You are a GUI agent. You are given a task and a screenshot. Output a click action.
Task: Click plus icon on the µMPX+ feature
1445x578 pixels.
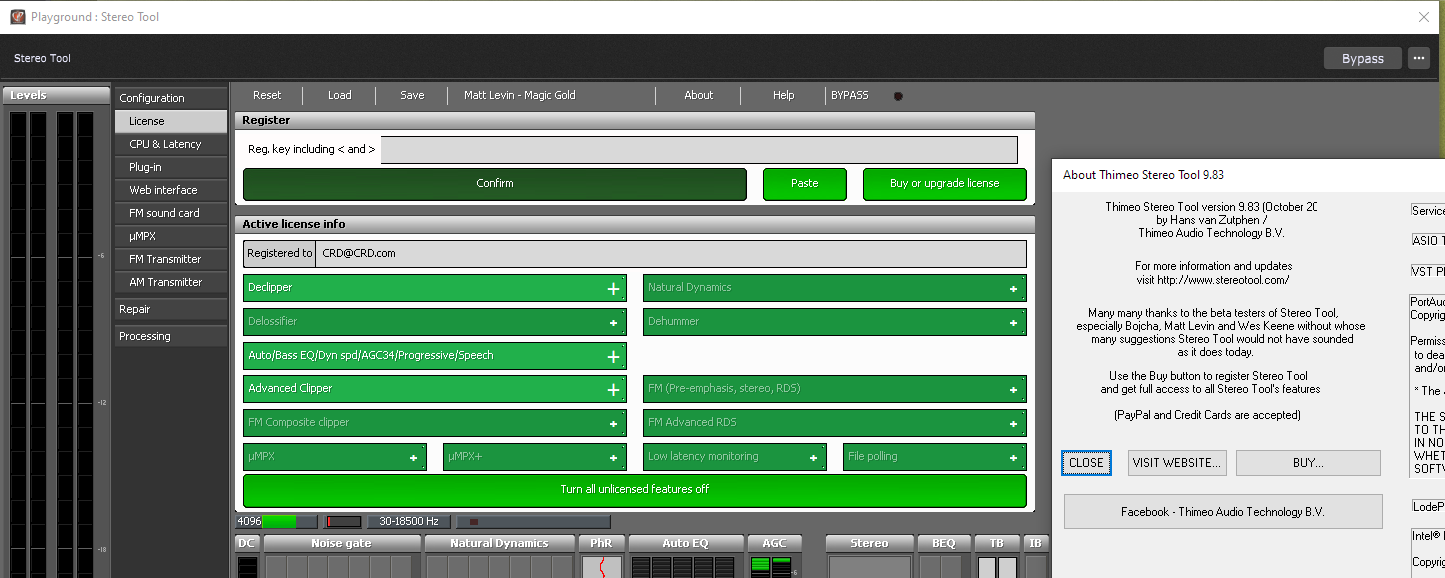point(614,458)
